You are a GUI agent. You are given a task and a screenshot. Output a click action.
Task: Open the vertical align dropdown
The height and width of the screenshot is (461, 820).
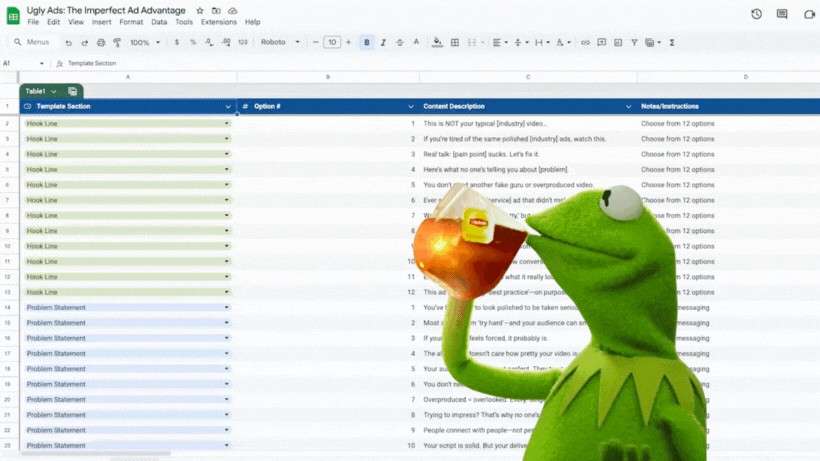click(521, 42)
